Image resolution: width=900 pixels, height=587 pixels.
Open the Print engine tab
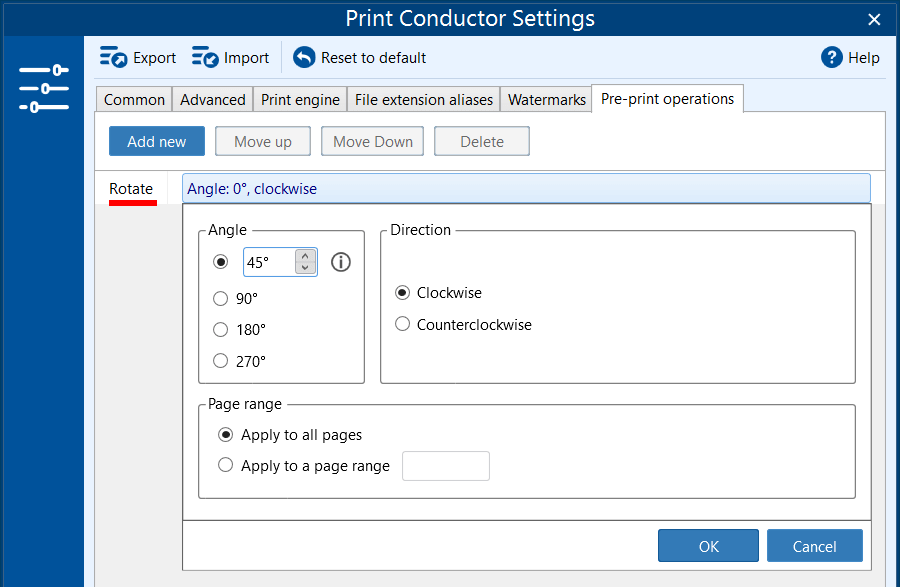coord(301,100)
